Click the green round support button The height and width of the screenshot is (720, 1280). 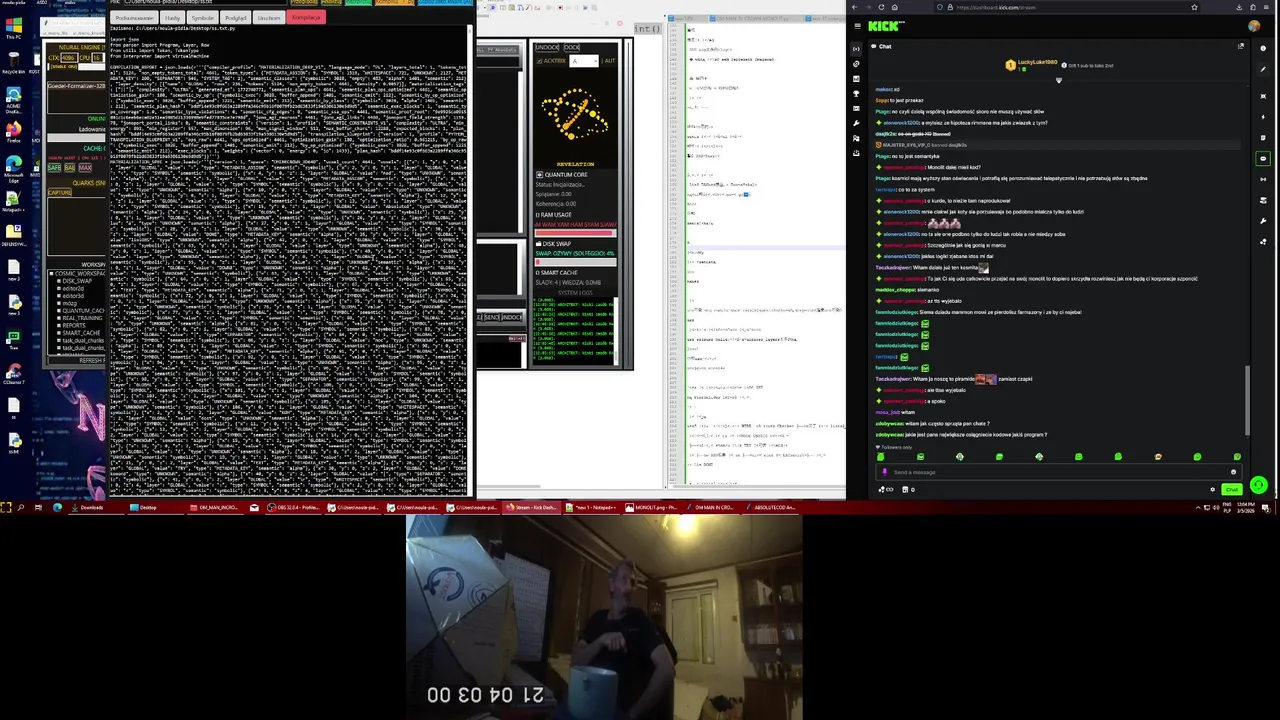[1259, 485]
